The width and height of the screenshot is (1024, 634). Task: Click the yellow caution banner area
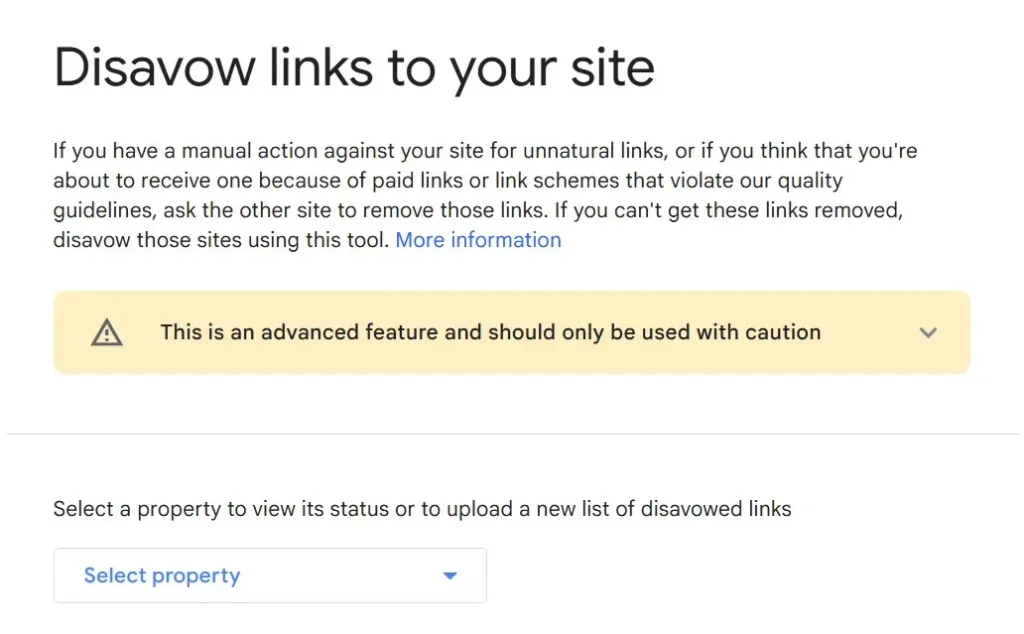pyautogui.click(x=512, y=331)
